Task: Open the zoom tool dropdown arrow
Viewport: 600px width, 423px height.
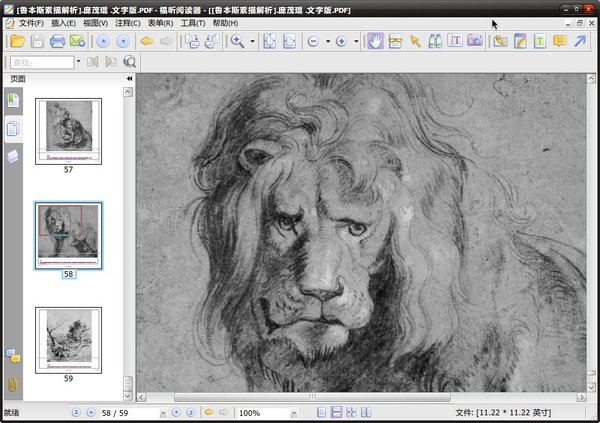Action: 253,42
